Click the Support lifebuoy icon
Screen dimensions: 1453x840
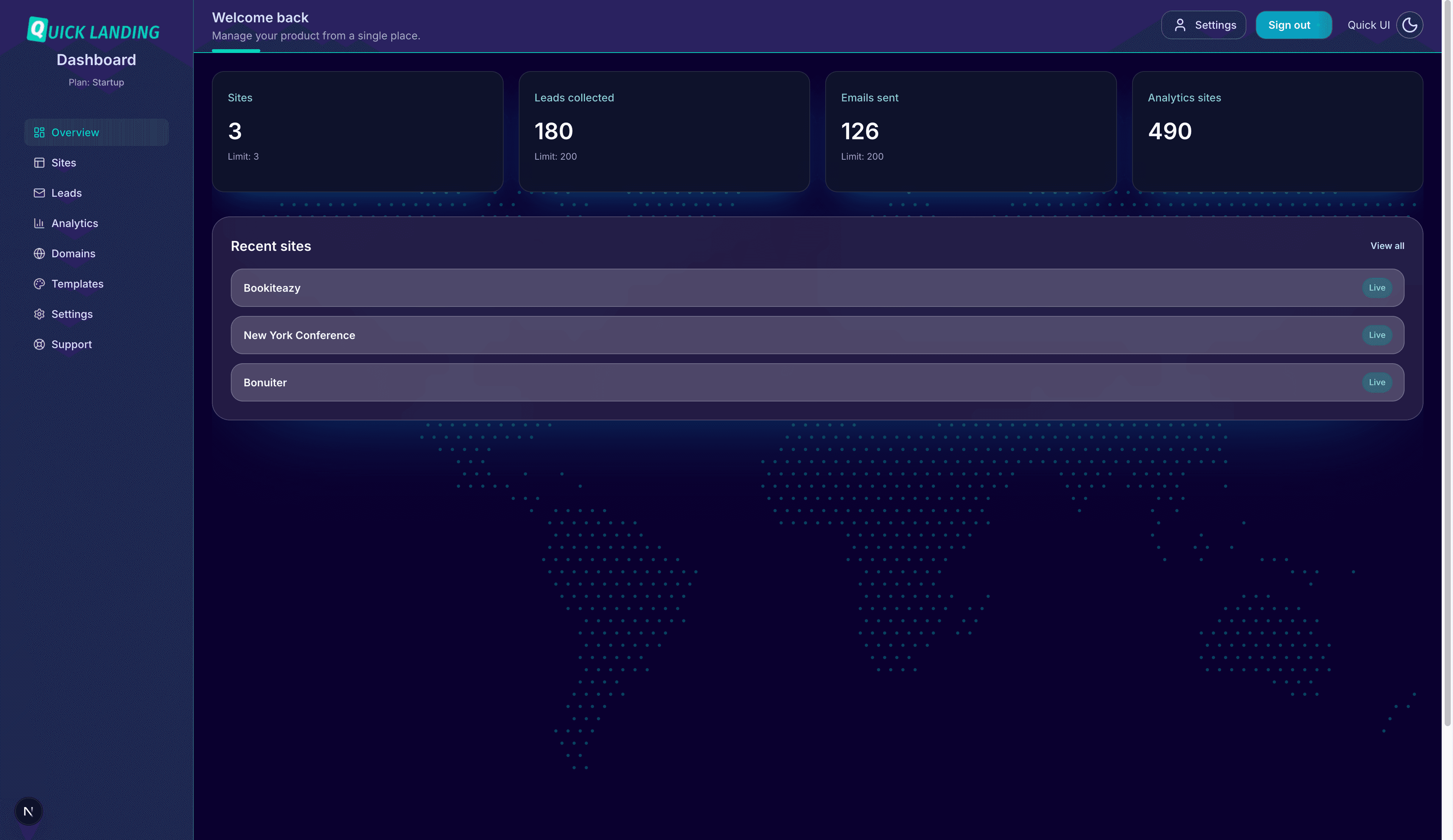click(39, 344)
